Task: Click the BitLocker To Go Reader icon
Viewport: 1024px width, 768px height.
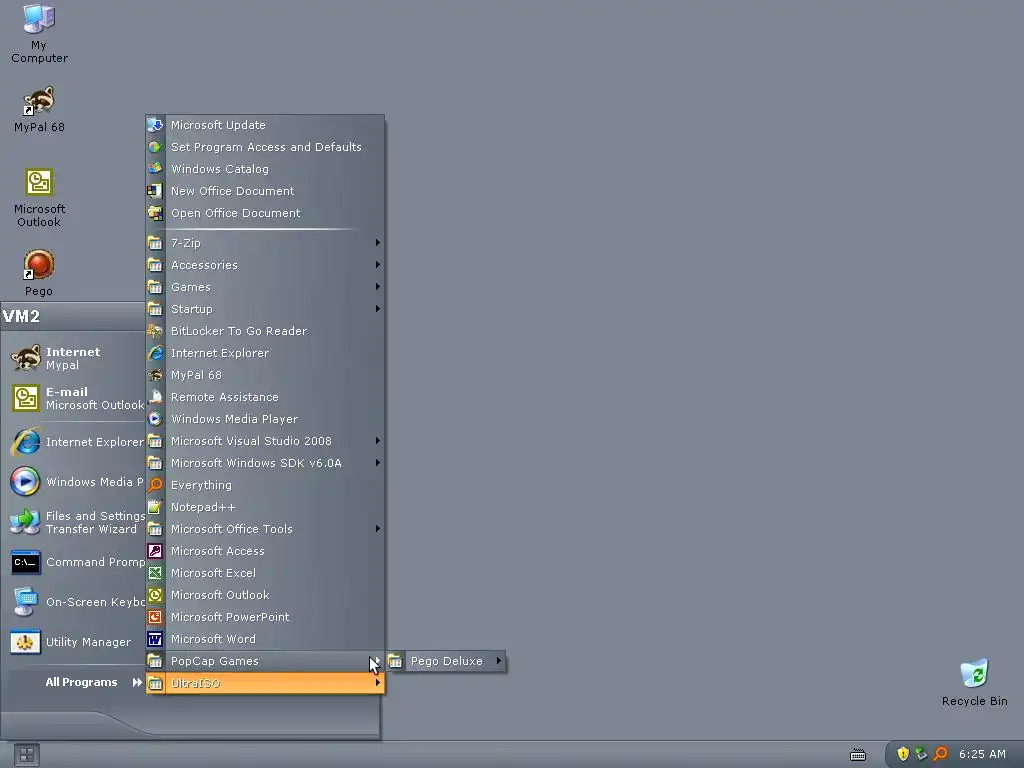Action: point(155,331)
